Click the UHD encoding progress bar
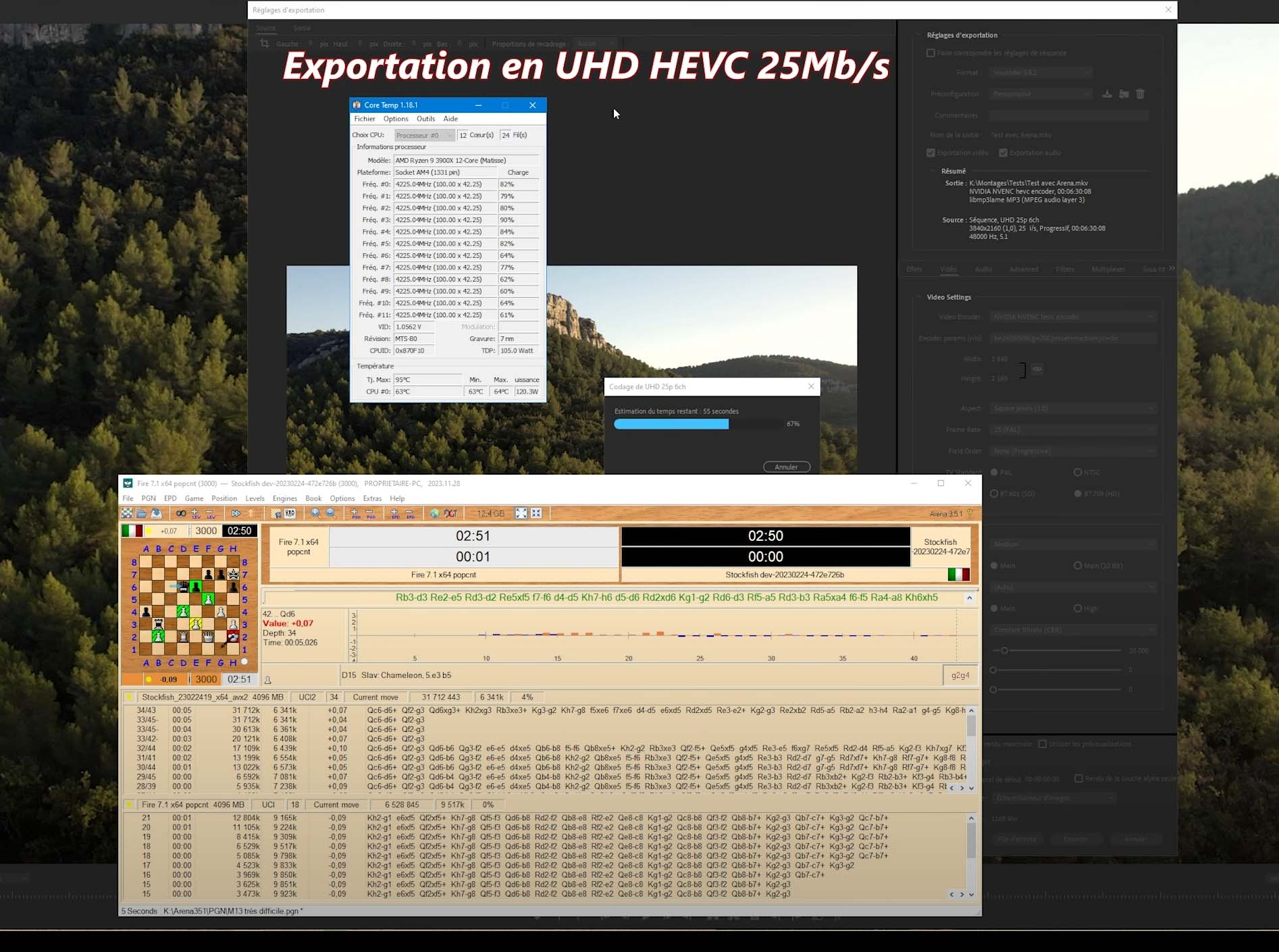This screenshot has height=952, width=1279. [698, 424]
